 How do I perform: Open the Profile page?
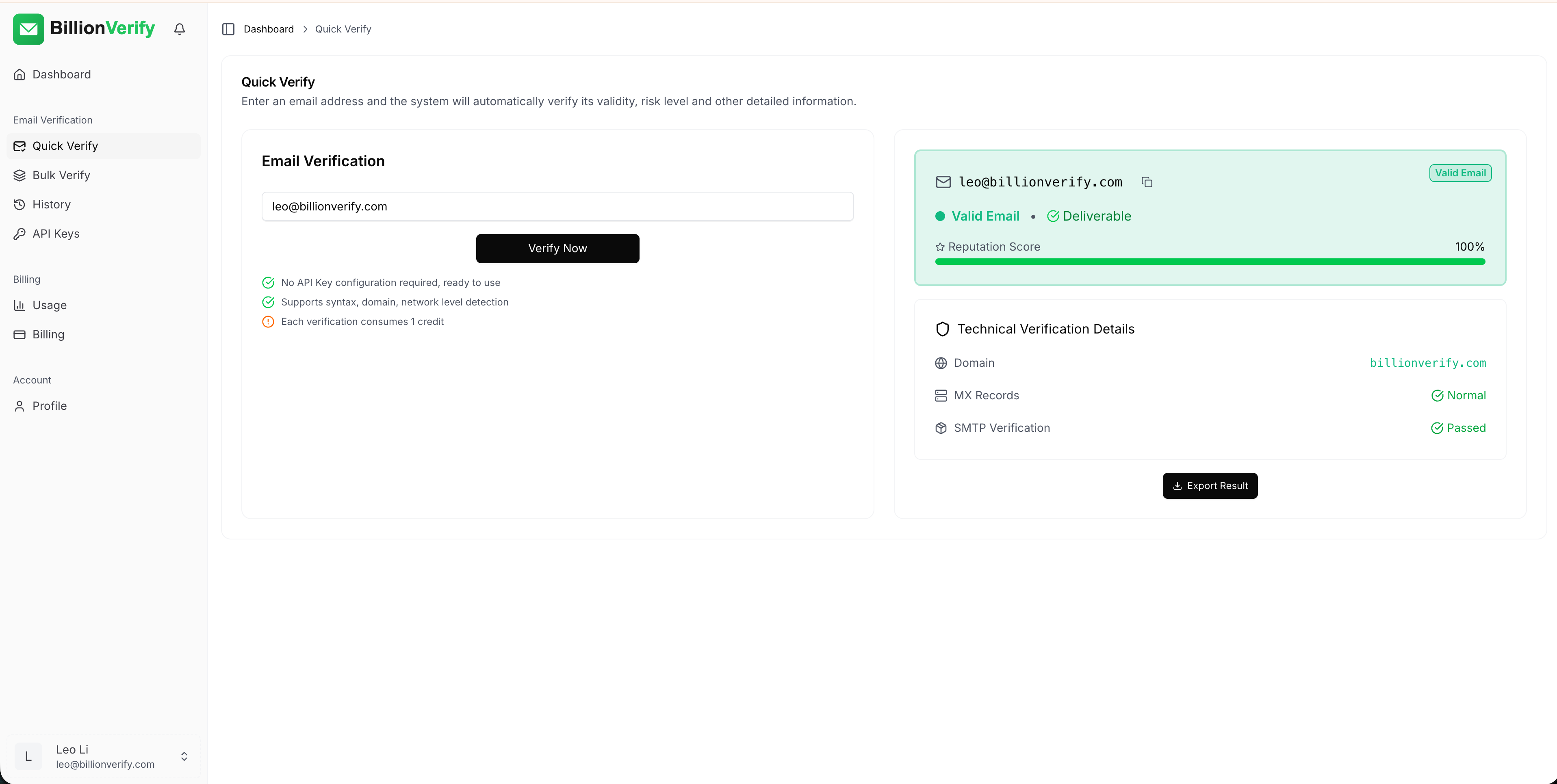50,406
